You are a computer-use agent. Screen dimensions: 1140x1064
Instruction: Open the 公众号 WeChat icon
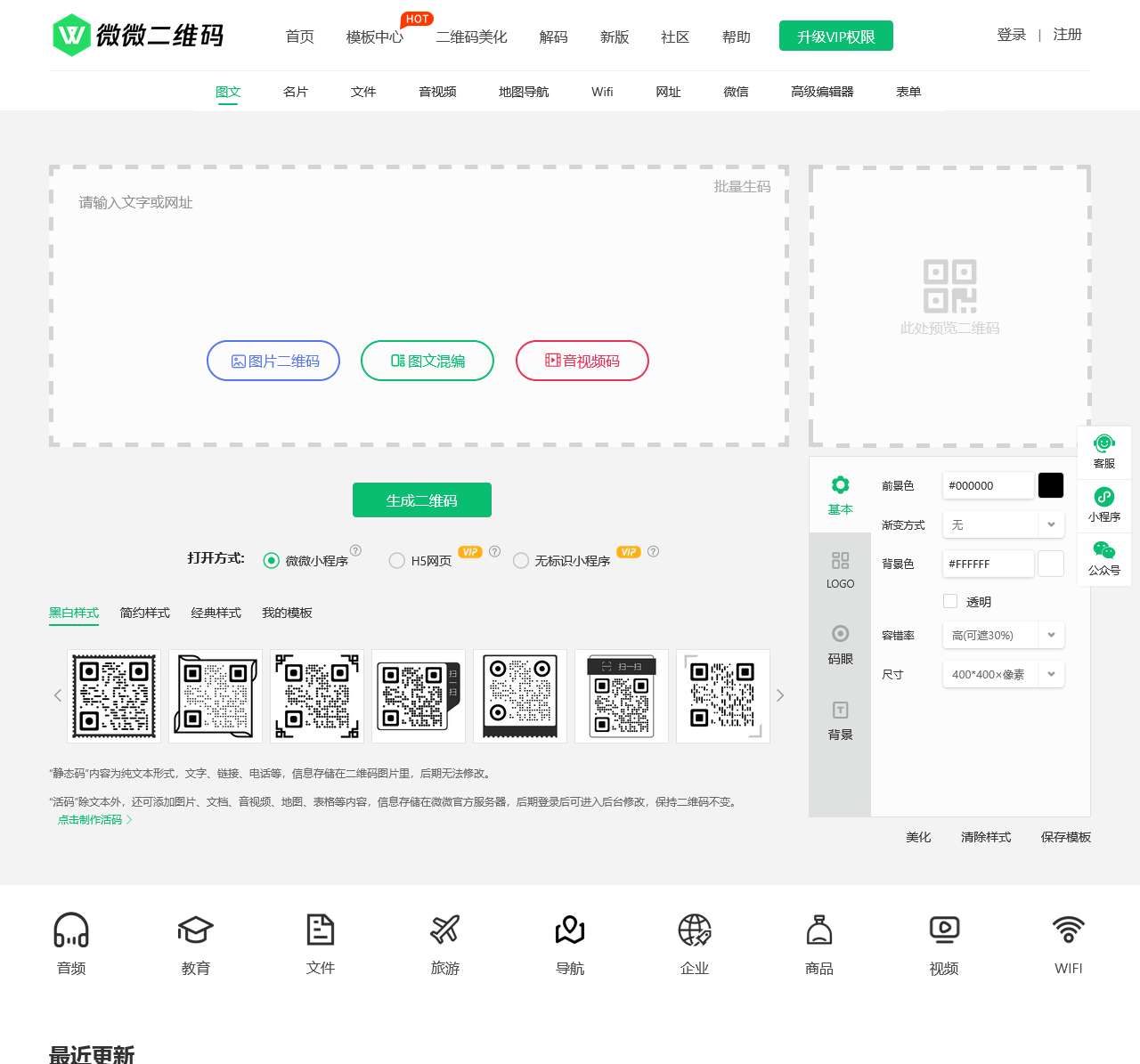(1104, 558)
